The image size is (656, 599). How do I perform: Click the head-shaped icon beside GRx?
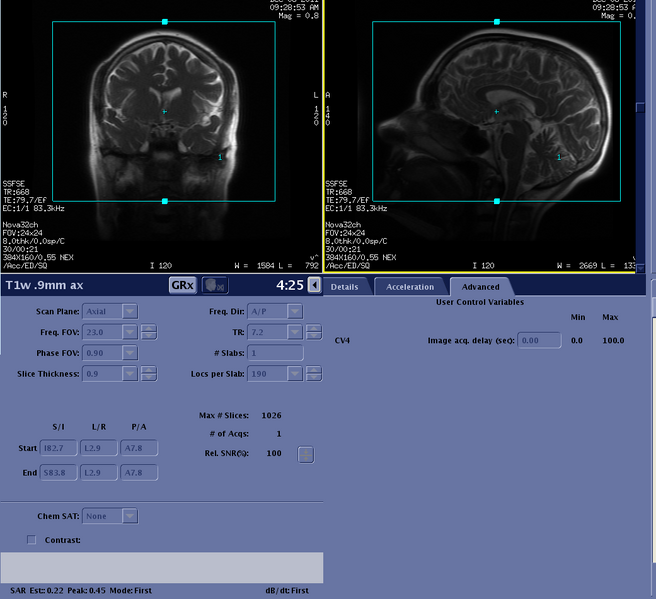pos(215,285)
